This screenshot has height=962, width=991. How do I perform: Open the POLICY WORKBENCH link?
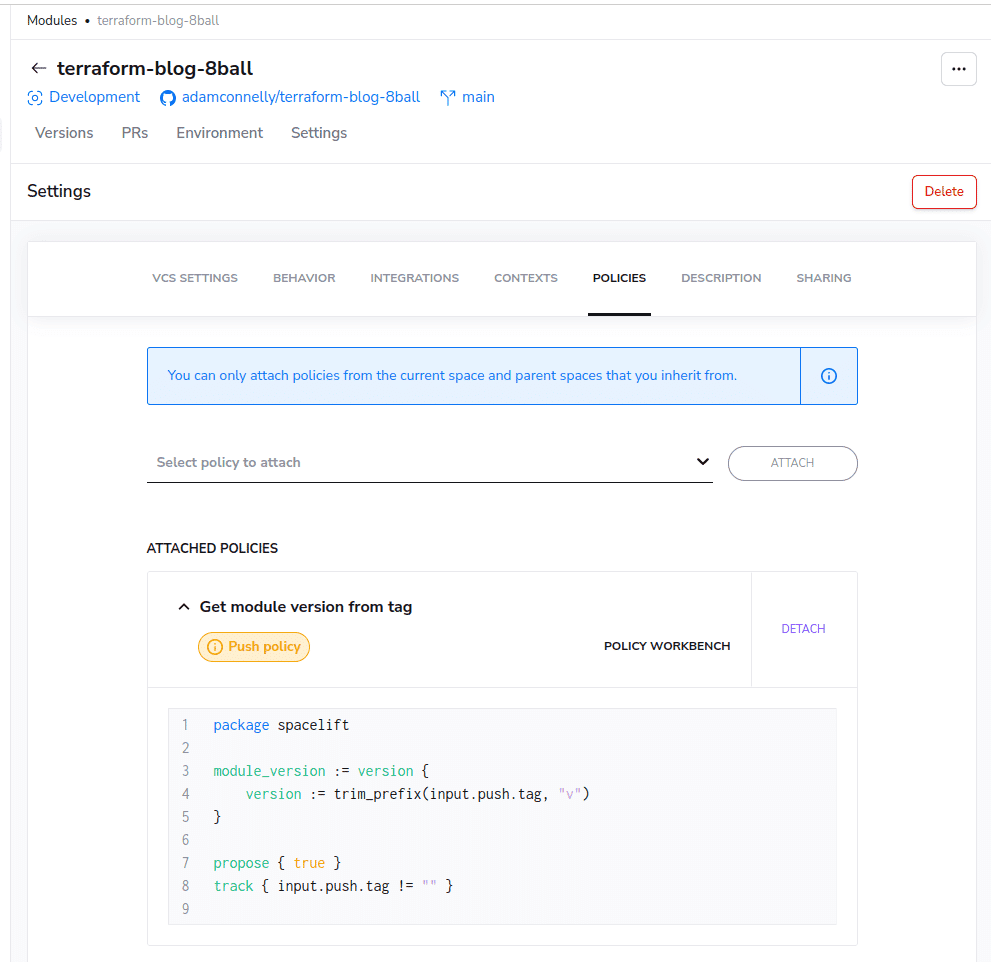click(667, 646)
